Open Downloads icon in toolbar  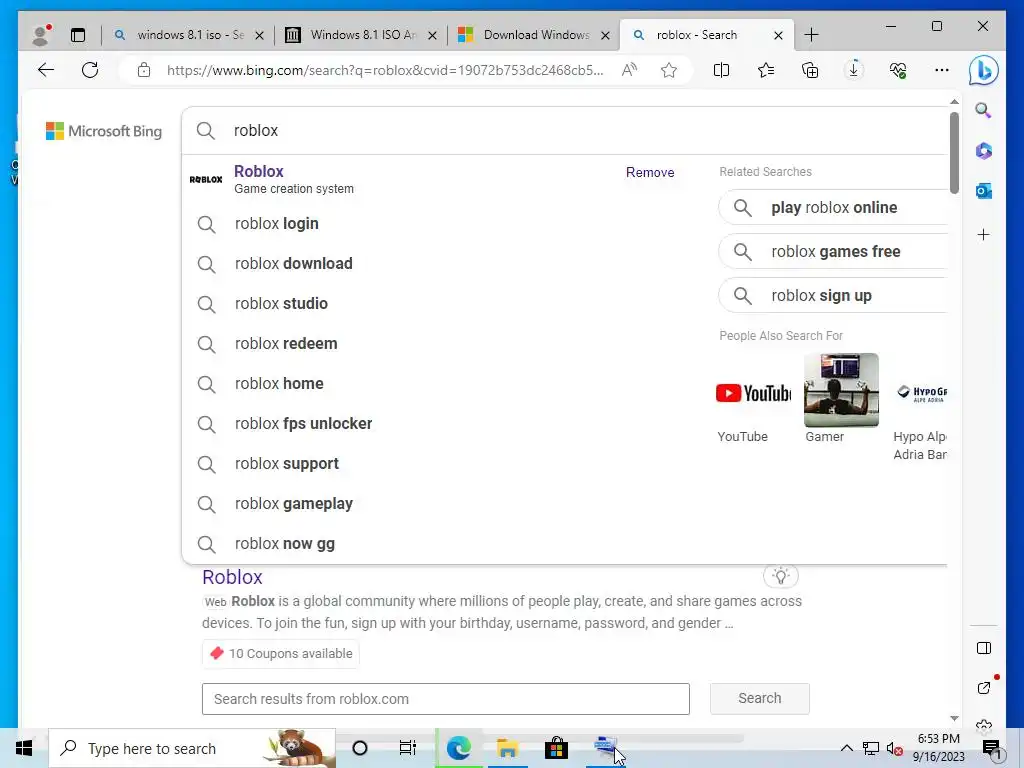854,70
